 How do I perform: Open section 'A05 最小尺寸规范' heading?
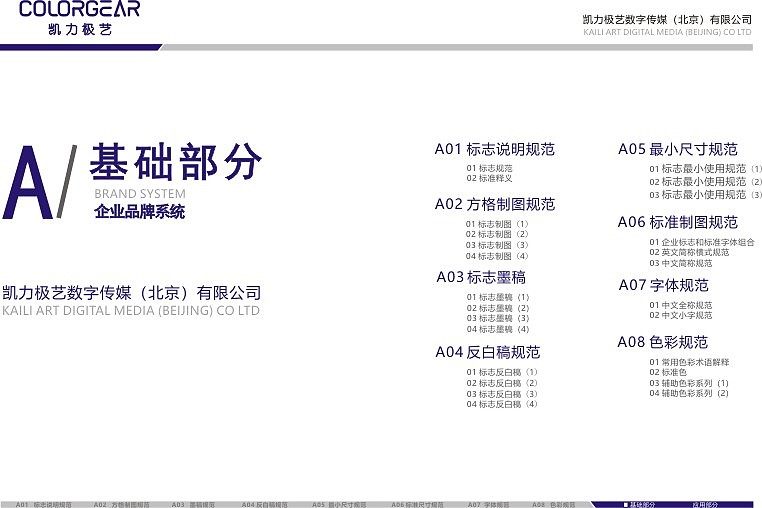tap(678, 149)
